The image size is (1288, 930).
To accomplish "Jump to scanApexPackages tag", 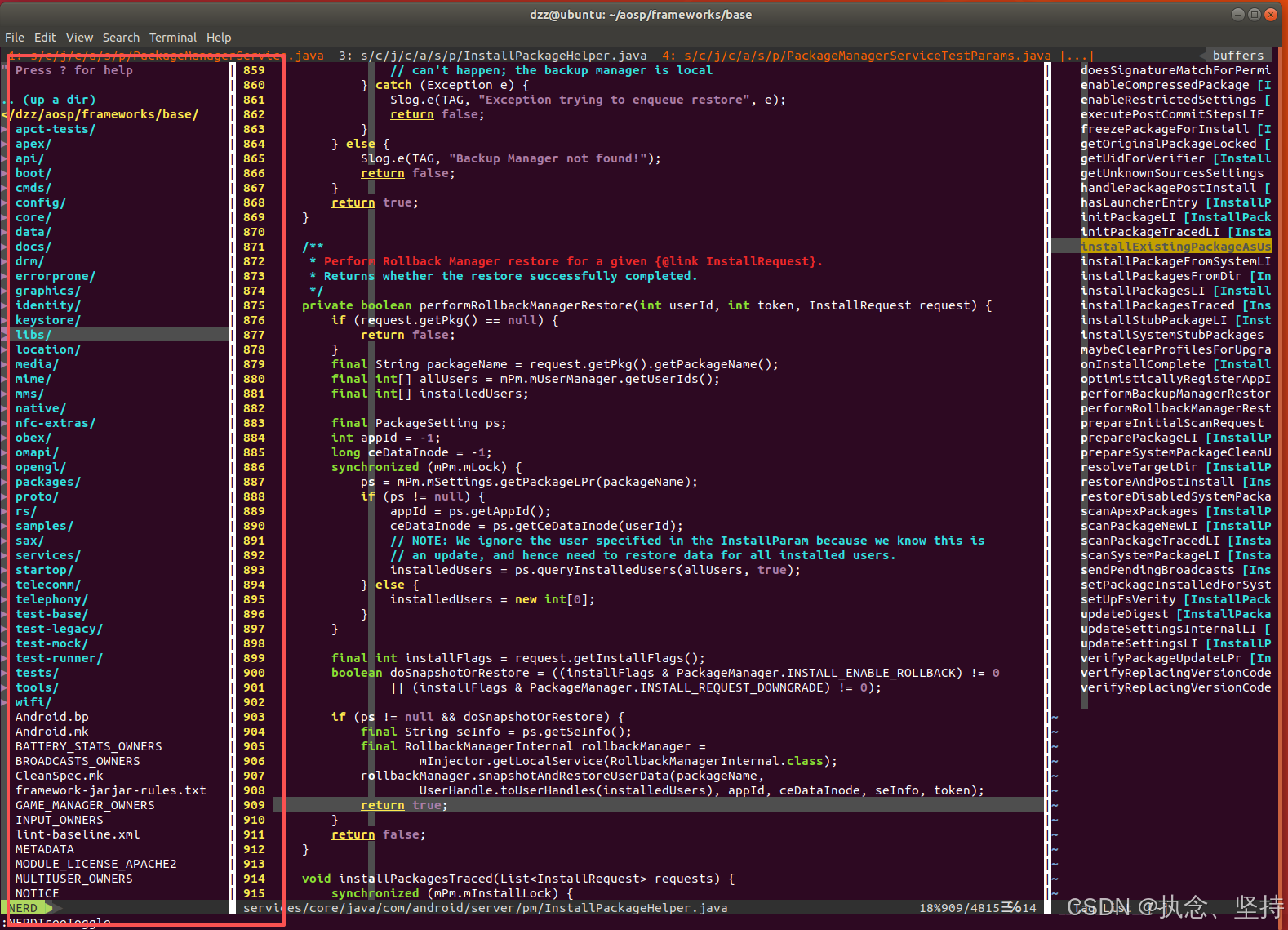I will click(1175, 511).
